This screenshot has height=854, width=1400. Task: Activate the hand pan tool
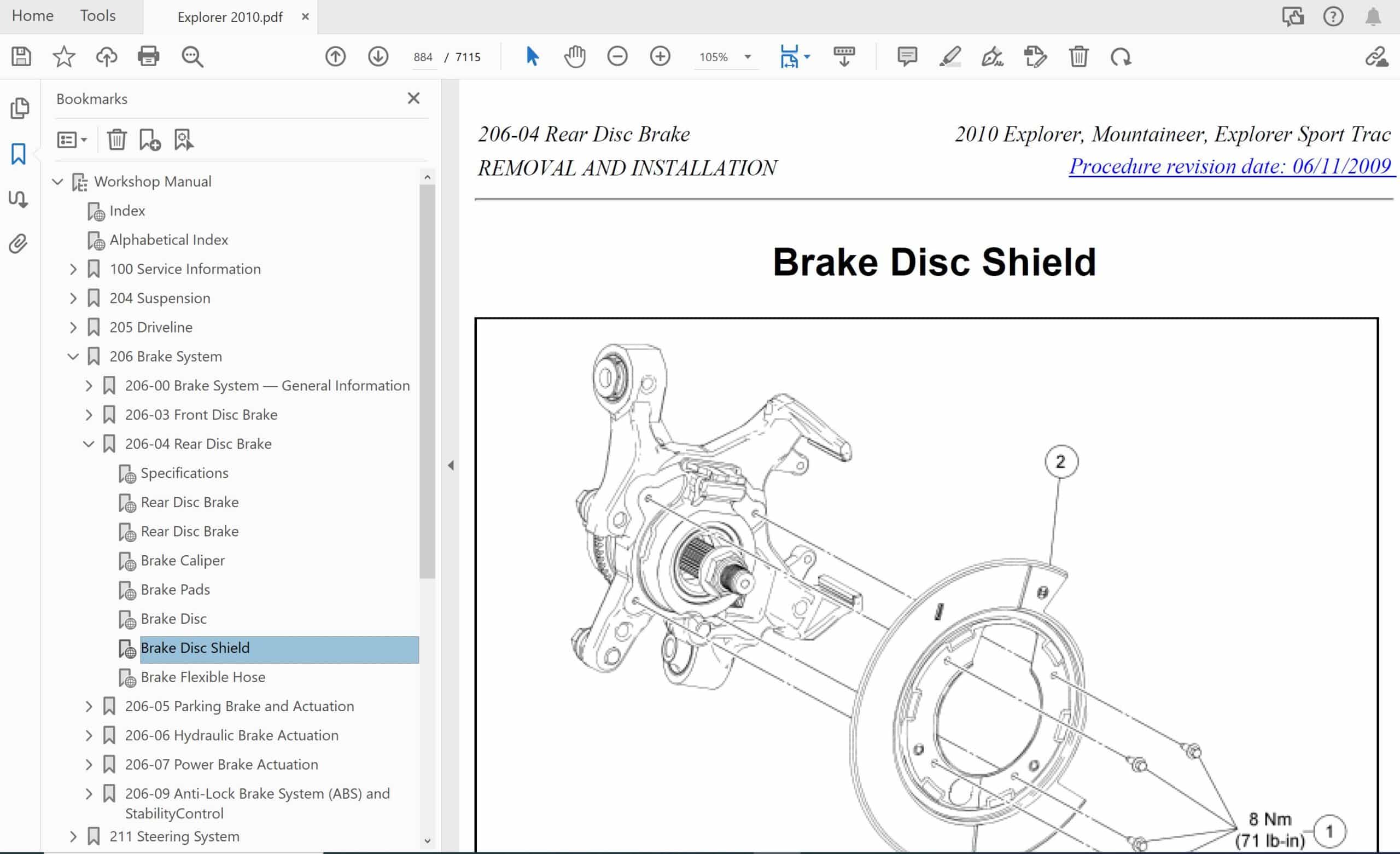[574, 57]
